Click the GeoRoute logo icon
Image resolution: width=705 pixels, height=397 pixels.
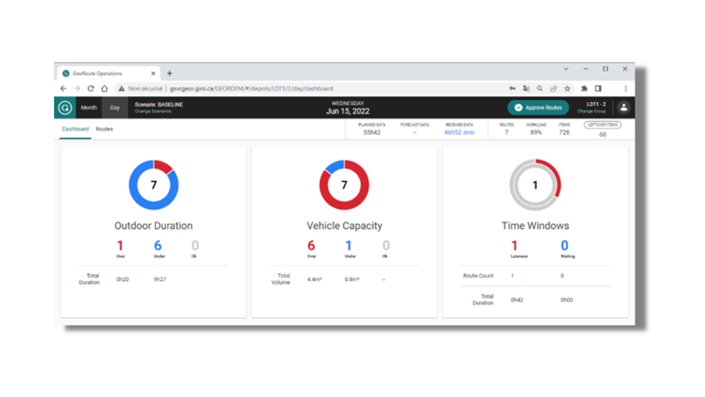click(65, 107)
